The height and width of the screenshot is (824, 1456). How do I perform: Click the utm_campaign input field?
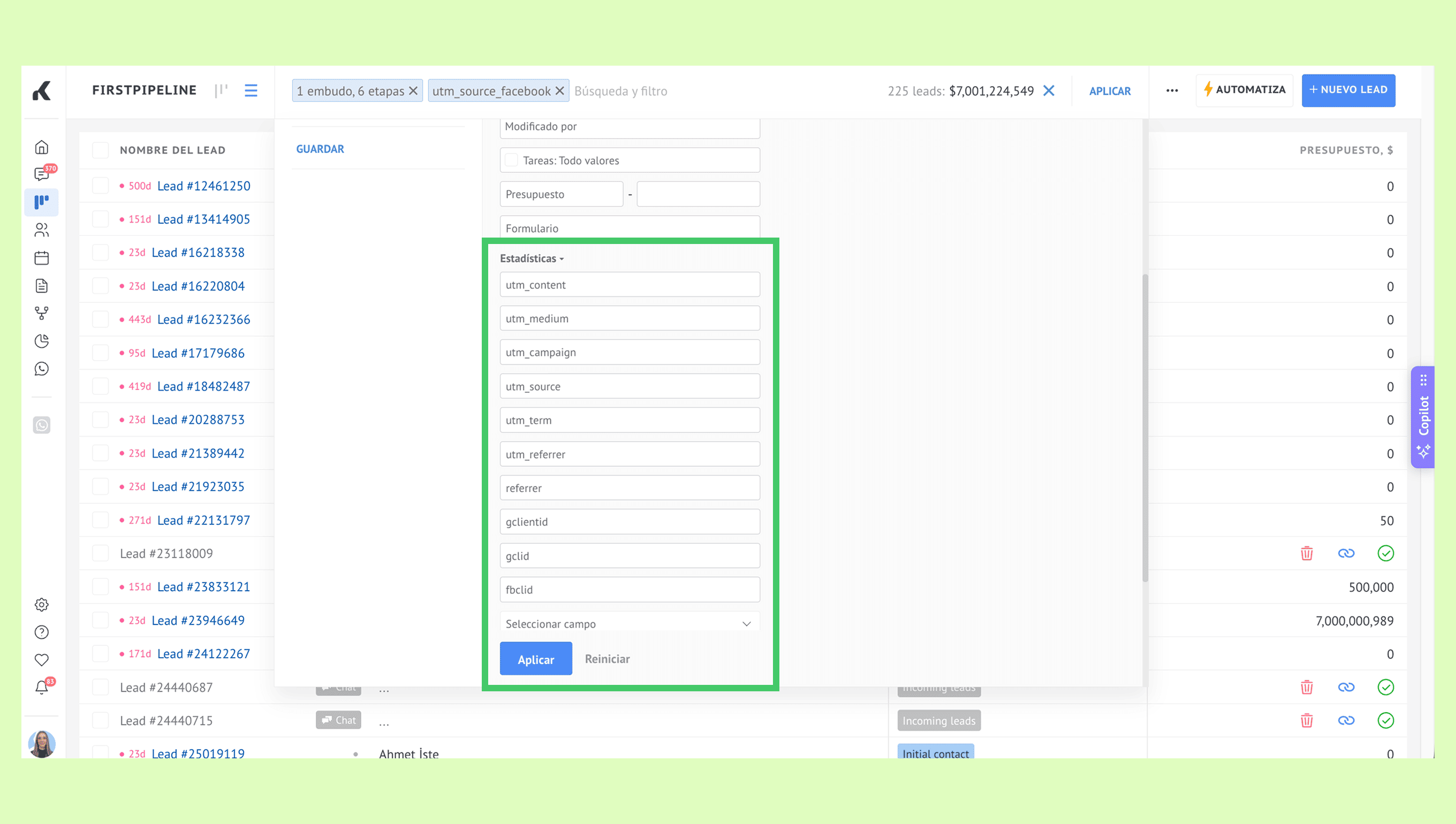(629, 352)
